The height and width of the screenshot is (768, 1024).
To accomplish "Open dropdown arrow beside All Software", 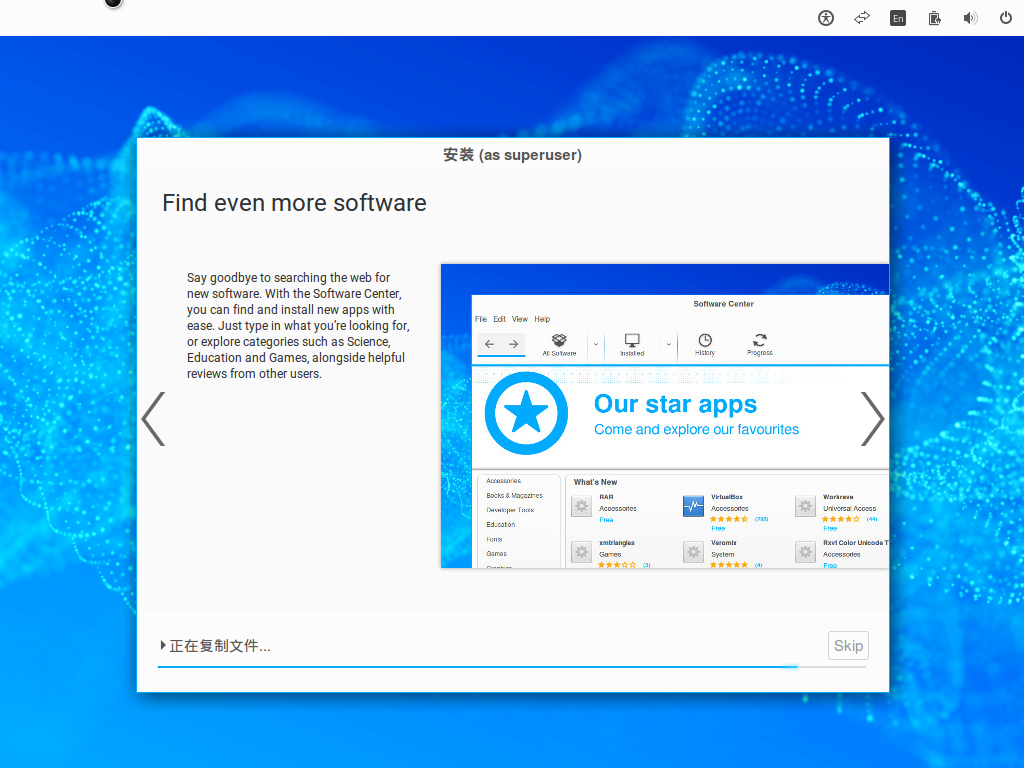I will 596,344.
